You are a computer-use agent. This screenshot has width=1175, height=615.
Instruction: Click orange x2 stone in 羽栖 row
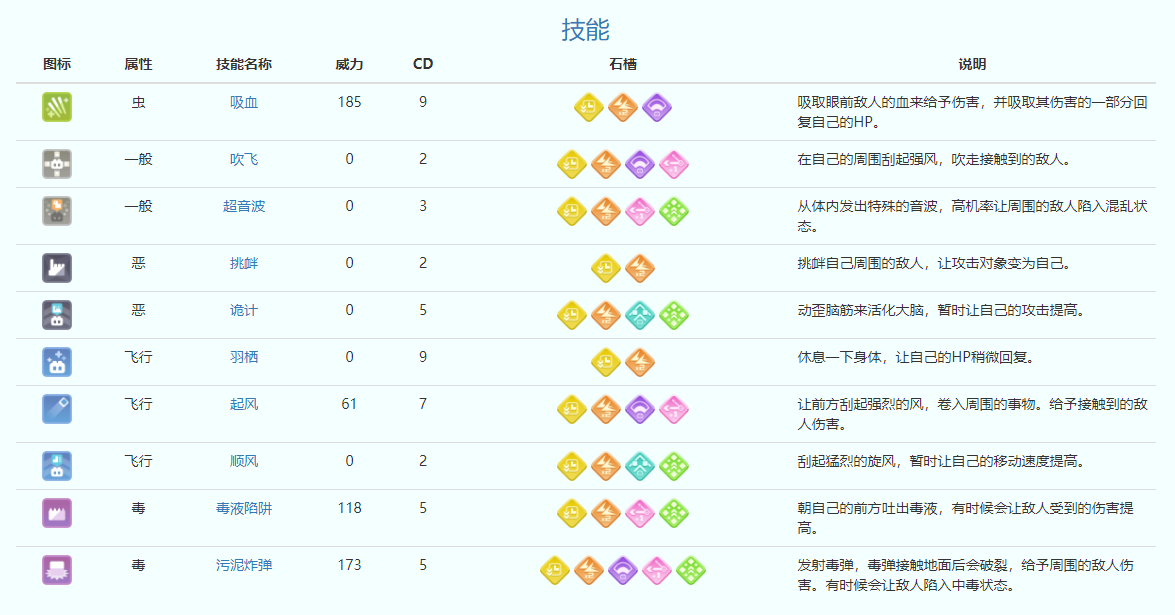tap(640, 363)
